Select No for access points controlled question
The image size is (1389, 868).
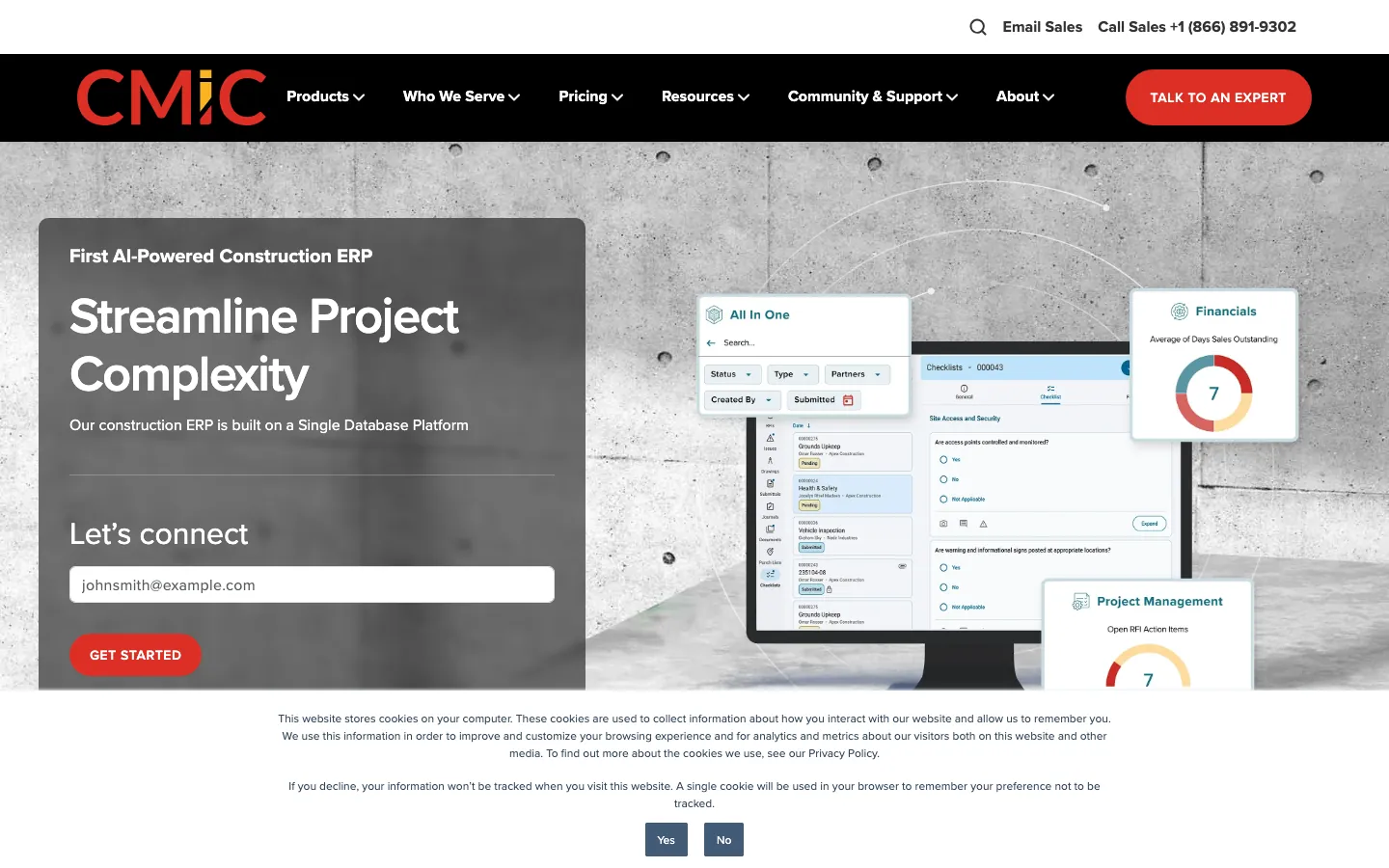943,479
